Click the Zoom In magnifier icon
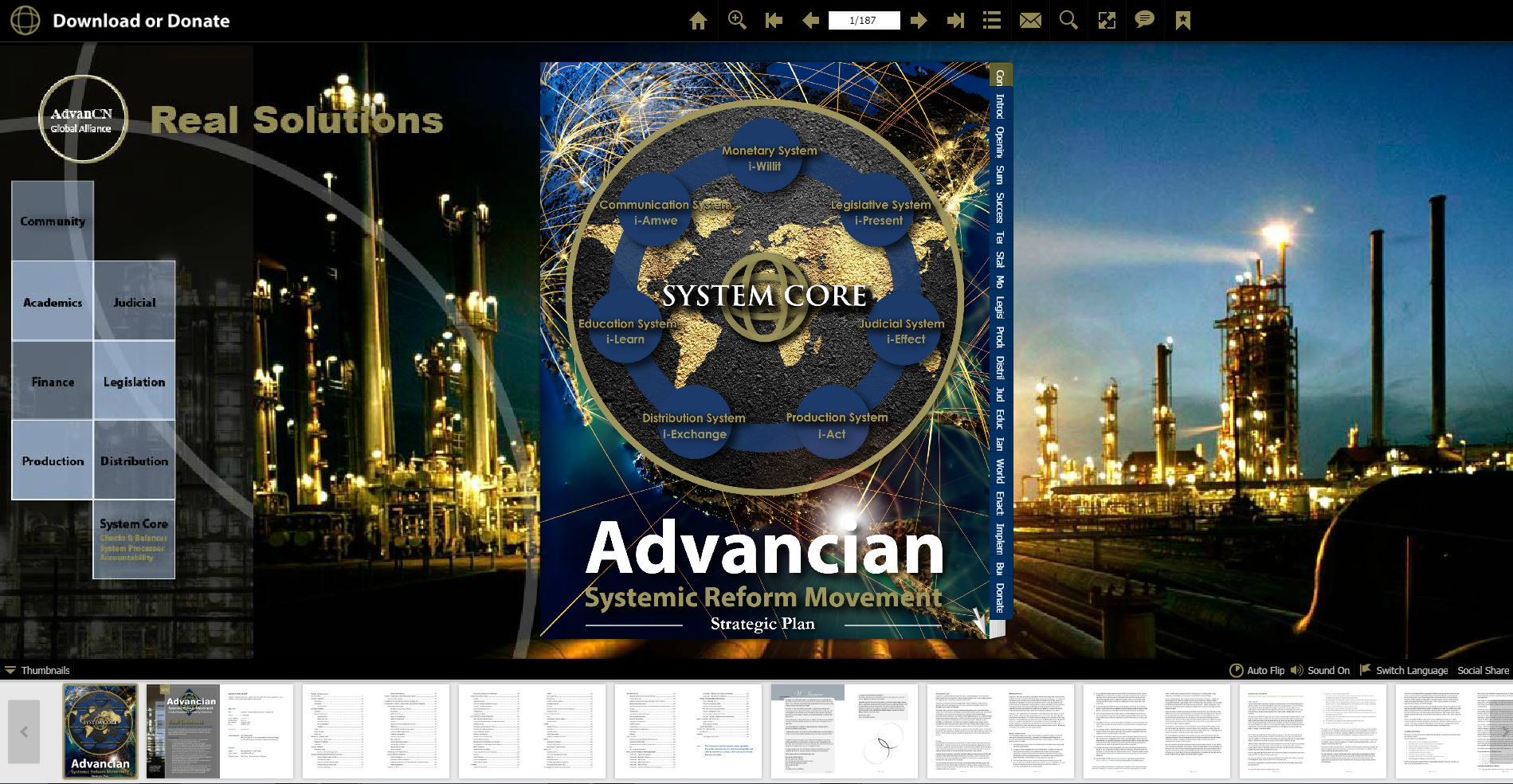The height and width of the screenshot is (784, 1513). (737, 21)
